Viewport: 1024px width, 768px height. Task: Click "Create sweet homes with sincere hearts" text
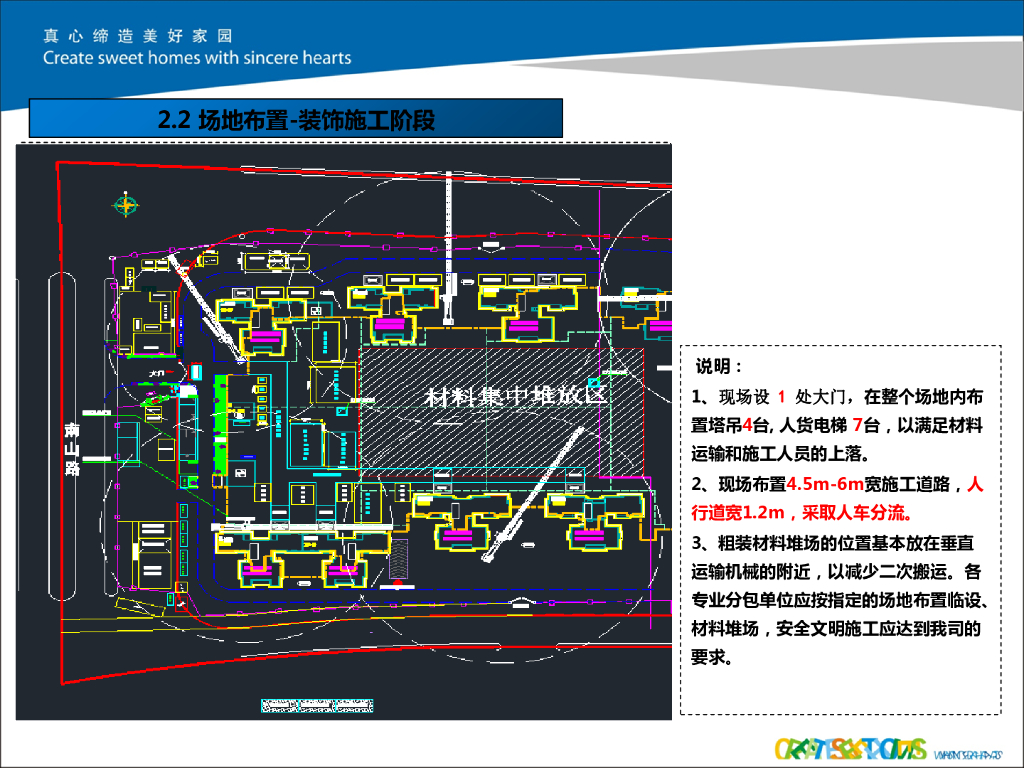(197, 58)
